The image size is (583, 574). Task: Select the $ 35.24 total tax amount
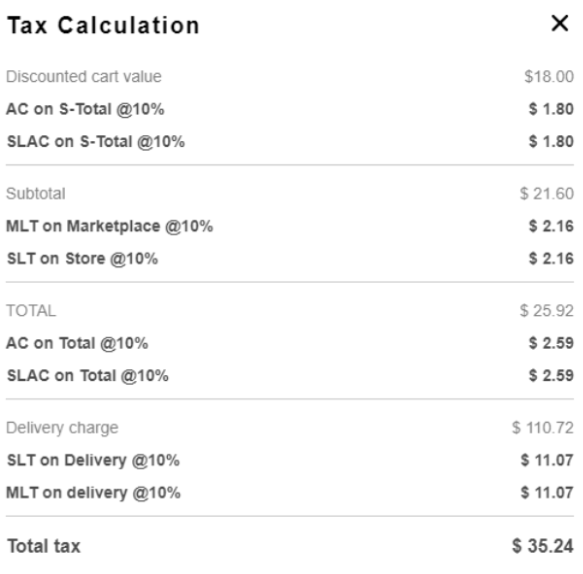(542, 546)
